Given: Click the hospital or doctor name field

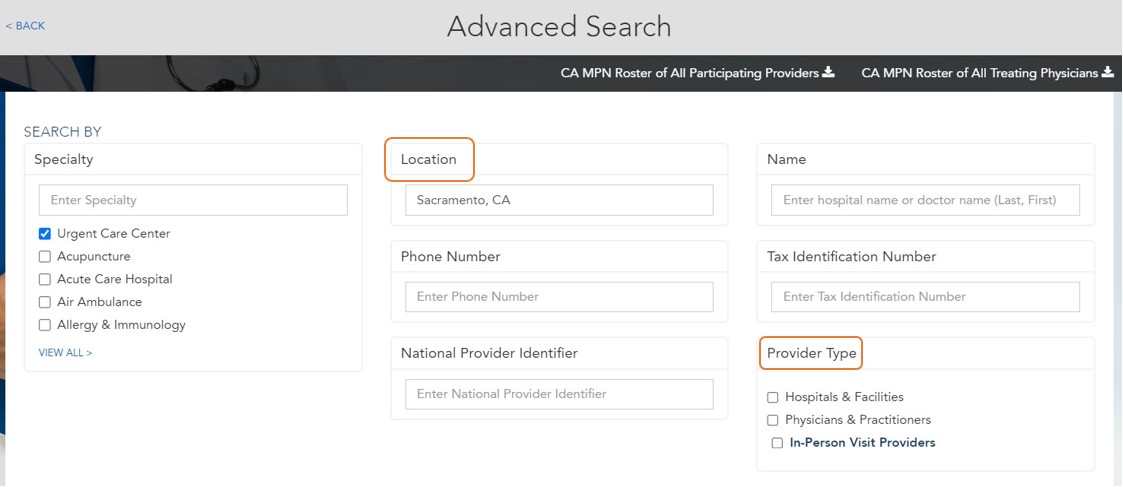Looking at the screenshot, I should [926, 200].
